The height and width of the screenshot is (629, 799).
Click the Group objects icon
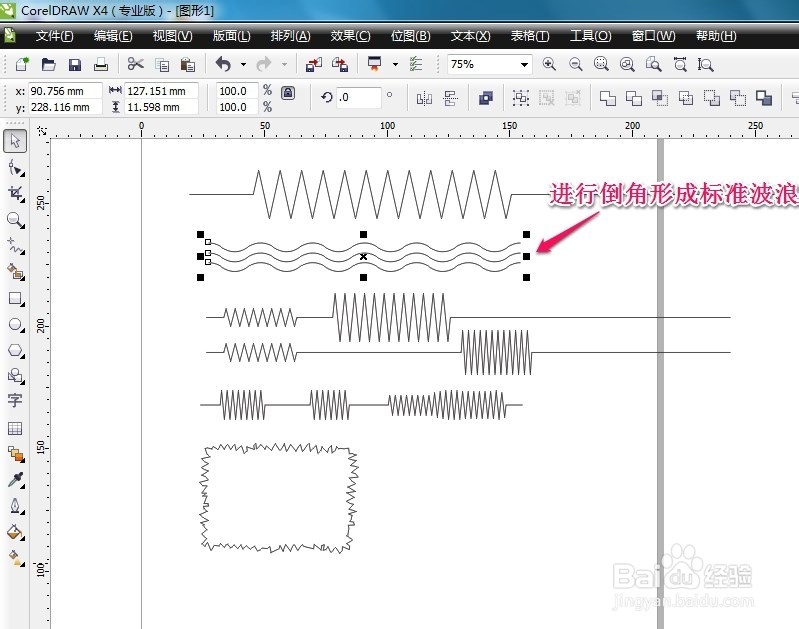pyautogui.click(x=521, y=98)
